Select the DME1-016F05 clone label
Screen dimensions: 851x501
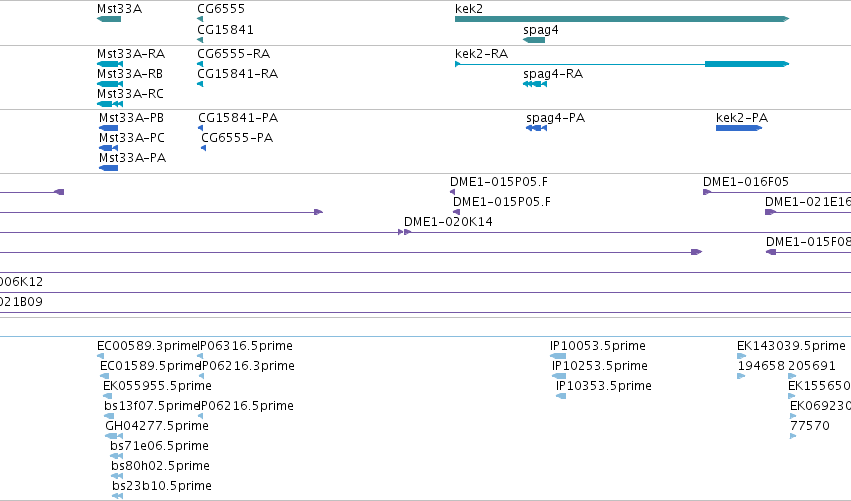point(746,181)
